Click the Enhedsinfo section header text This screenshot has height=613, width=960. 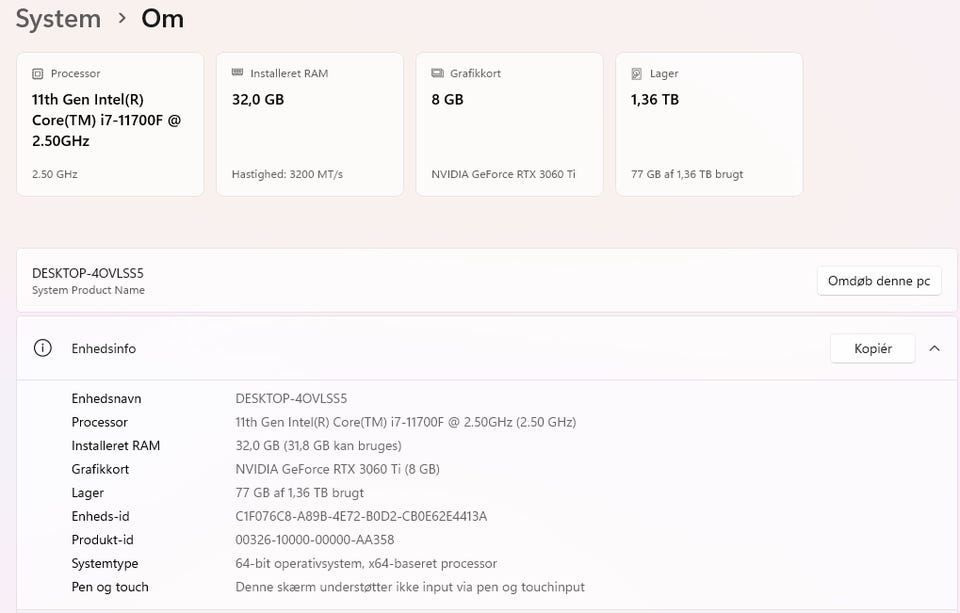tap(103, 348)
